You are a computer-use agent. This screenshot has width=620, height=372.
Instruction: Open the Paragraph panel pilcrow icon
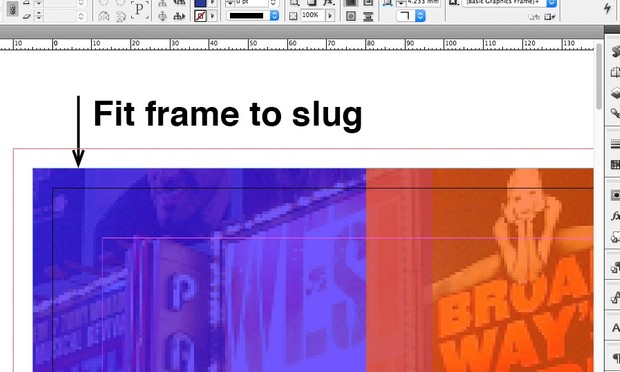pyautogui.click(x=615, y=358)
